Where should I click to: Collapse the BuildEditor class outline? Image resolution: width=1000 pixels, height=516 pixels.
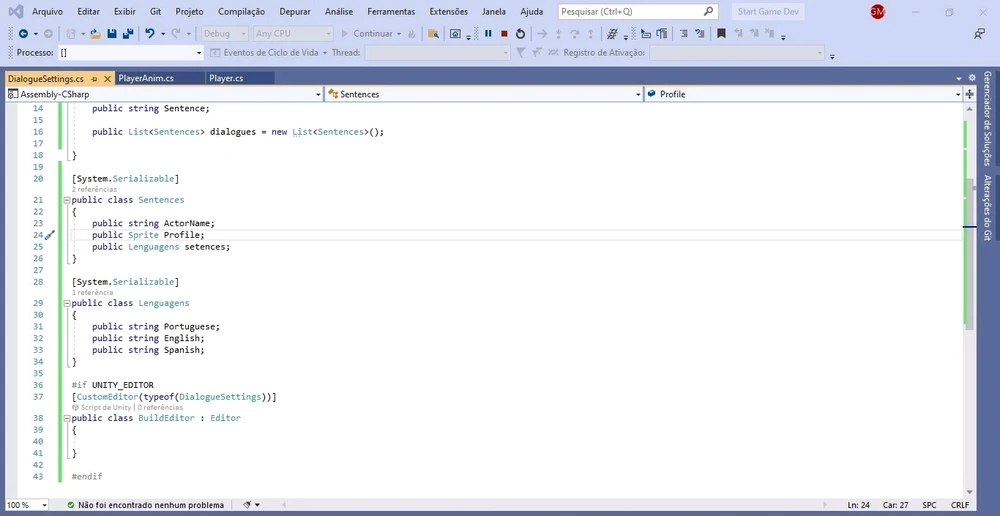coord(65,418)
